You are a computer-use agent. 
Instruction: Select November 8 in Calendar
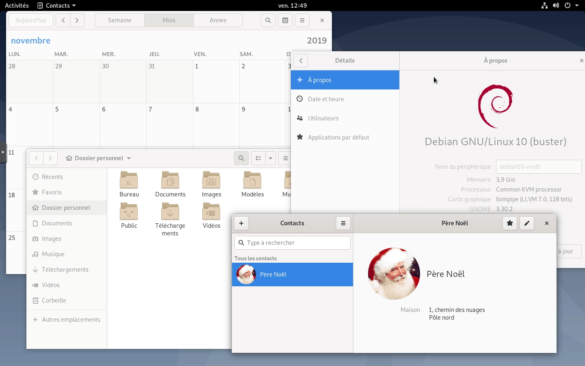215,125
